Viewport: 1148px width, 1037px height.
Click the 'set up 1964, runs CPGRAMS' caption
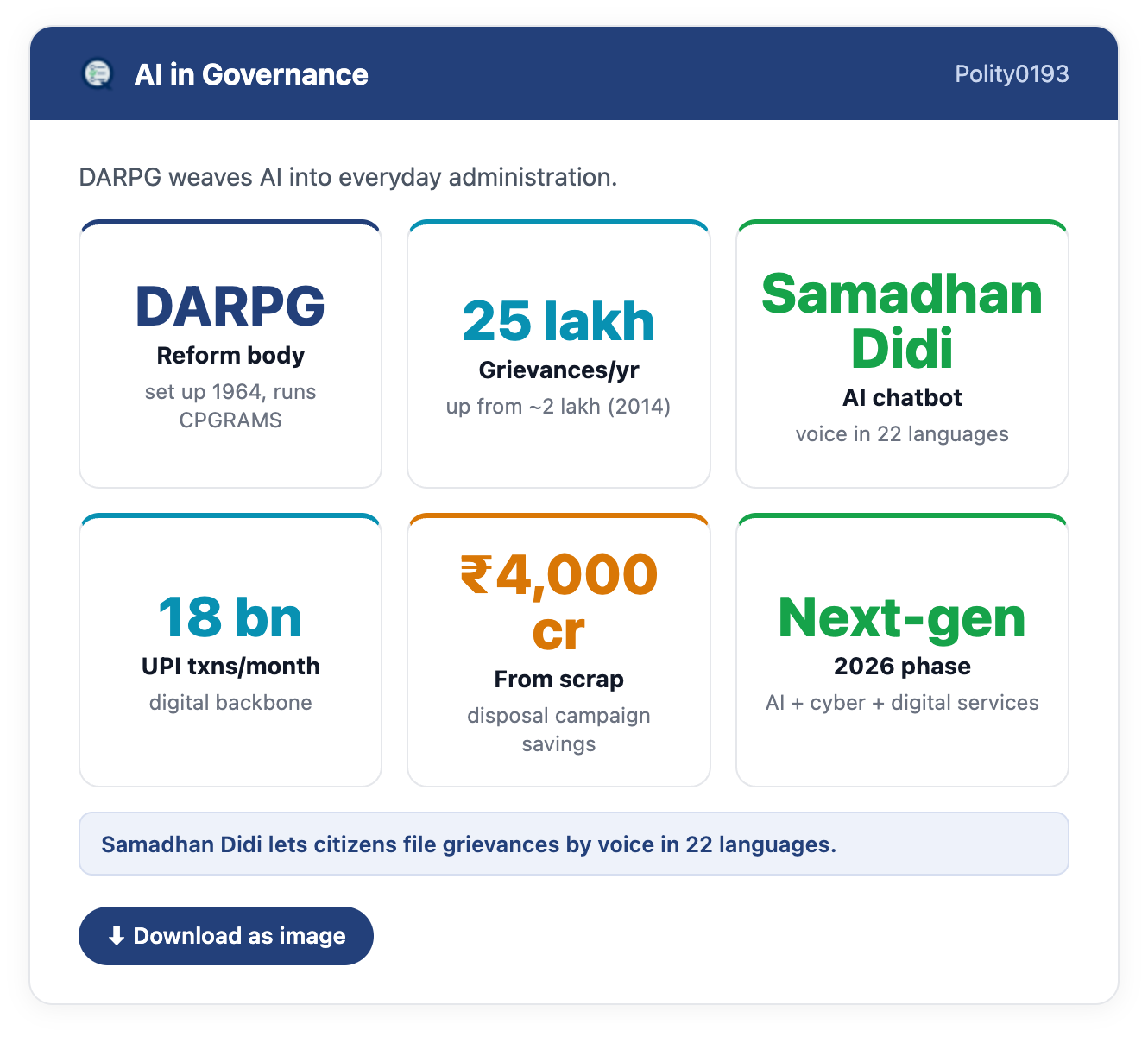[x=230, y=406]
